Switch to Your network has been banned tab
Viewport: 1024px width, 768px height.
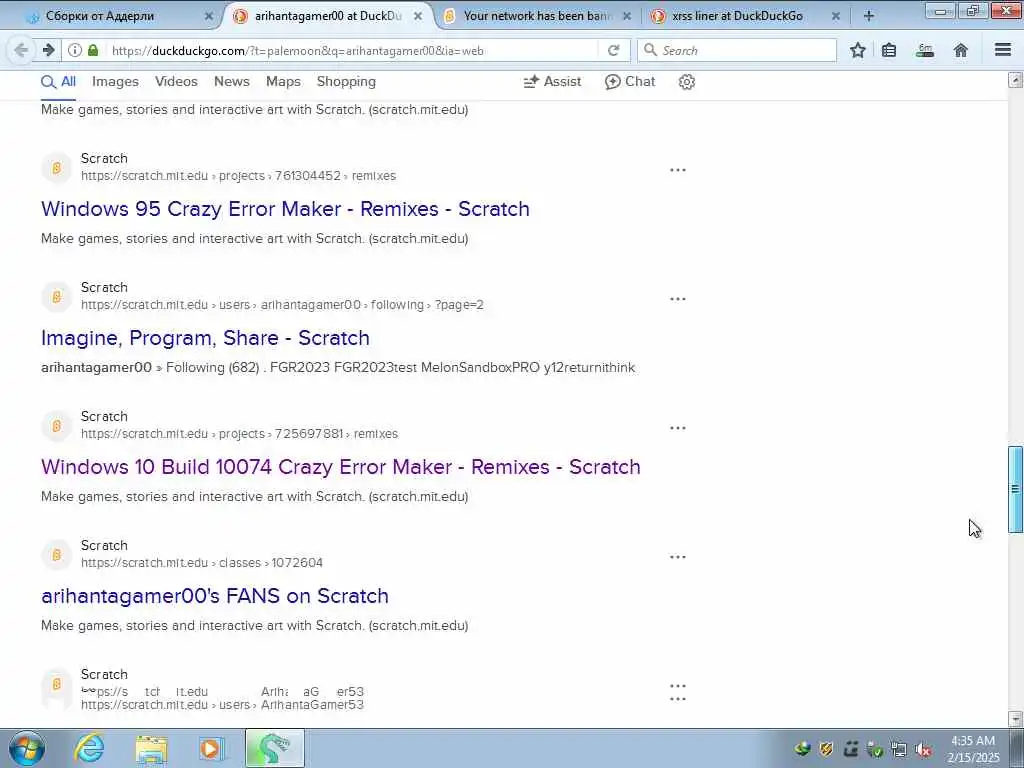pos(537,16)
